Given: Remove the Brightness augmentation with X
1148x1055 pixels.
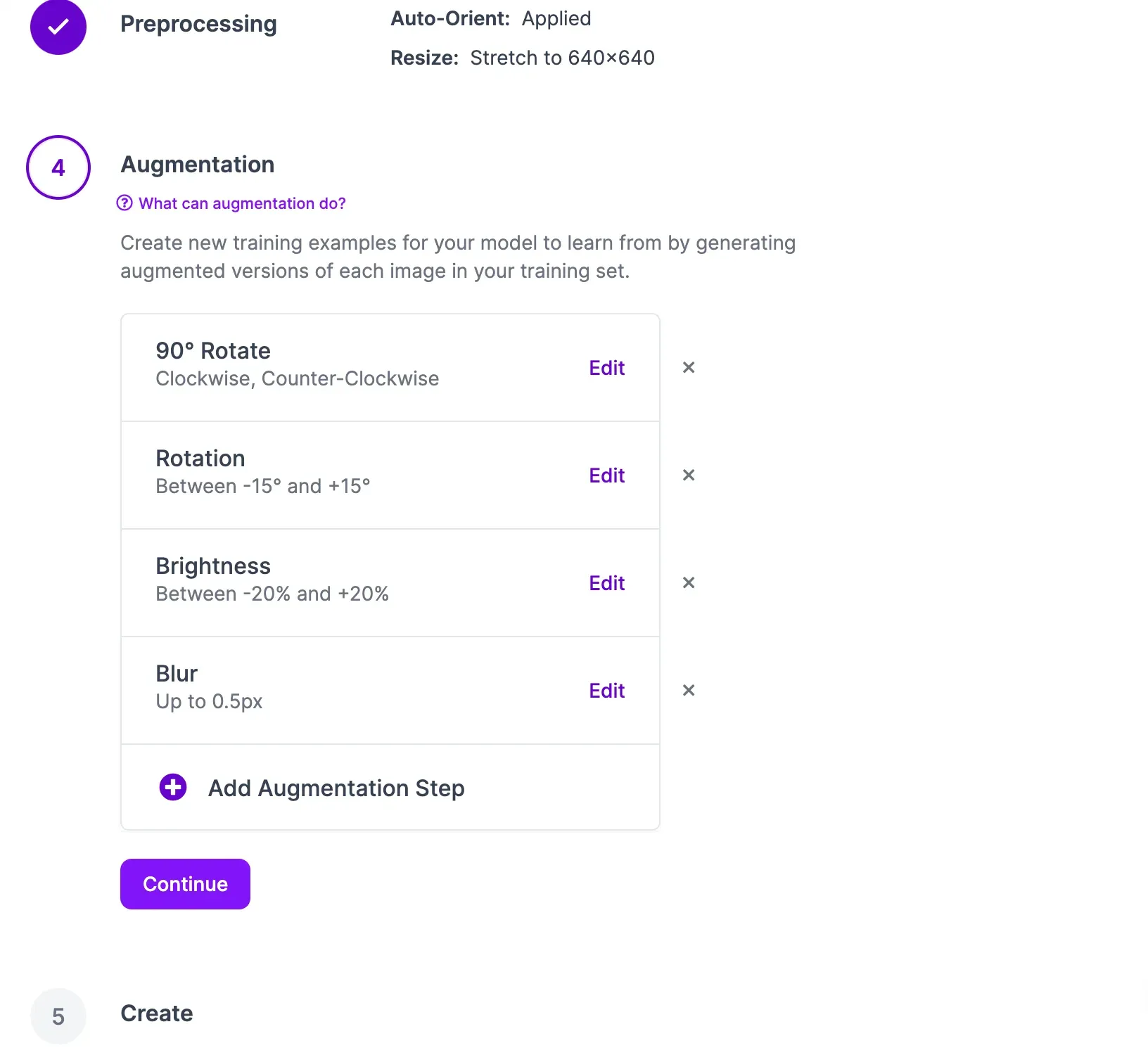Looking at the screenshot, I should coord(689,583).
